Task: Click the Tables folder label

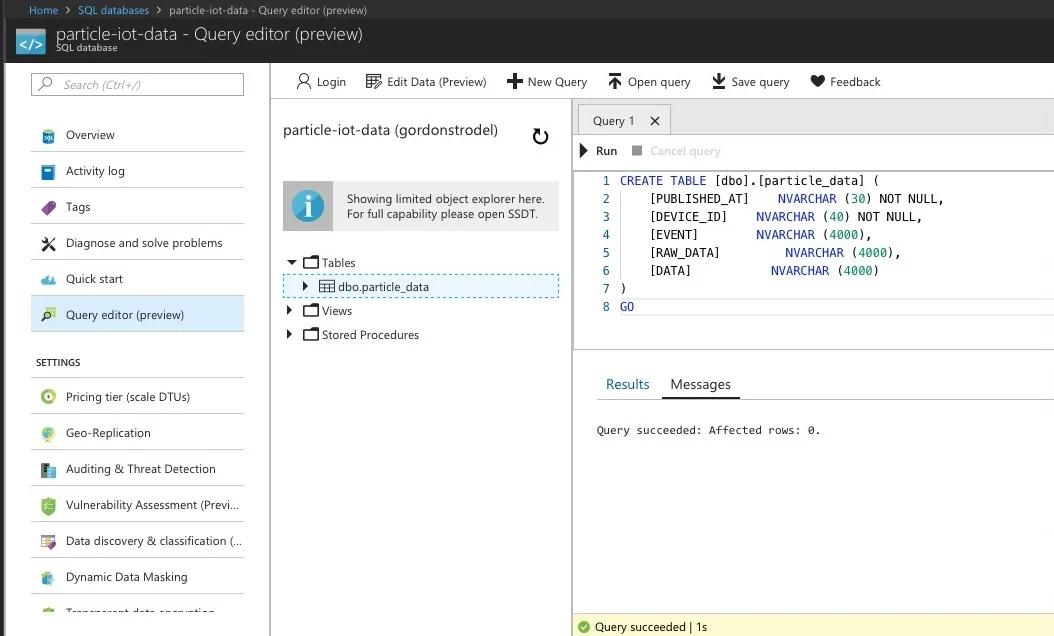Action: (x=338, y=262)
